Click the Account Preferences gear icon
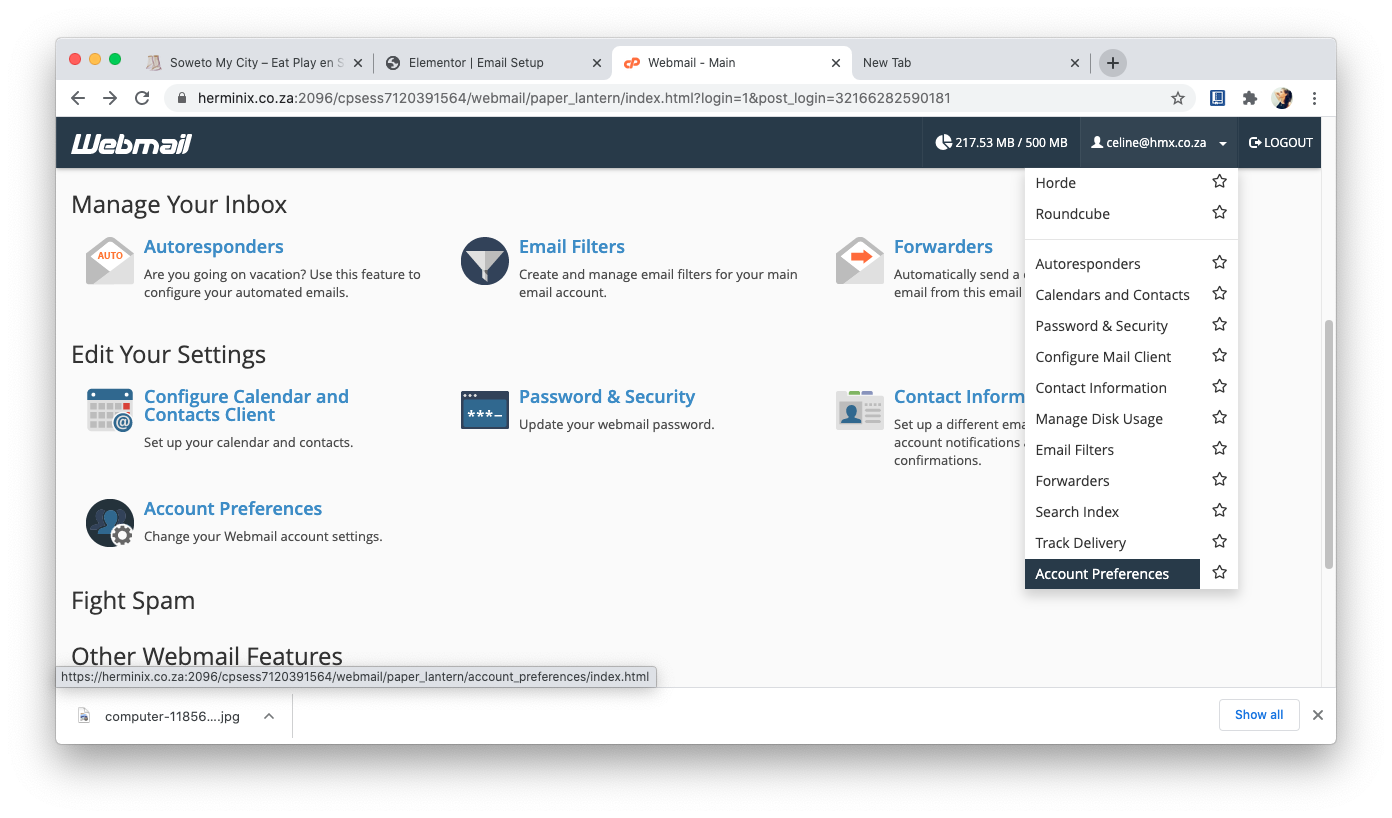Viewport: 1392px width, 818px height. (x=109, y=523)
